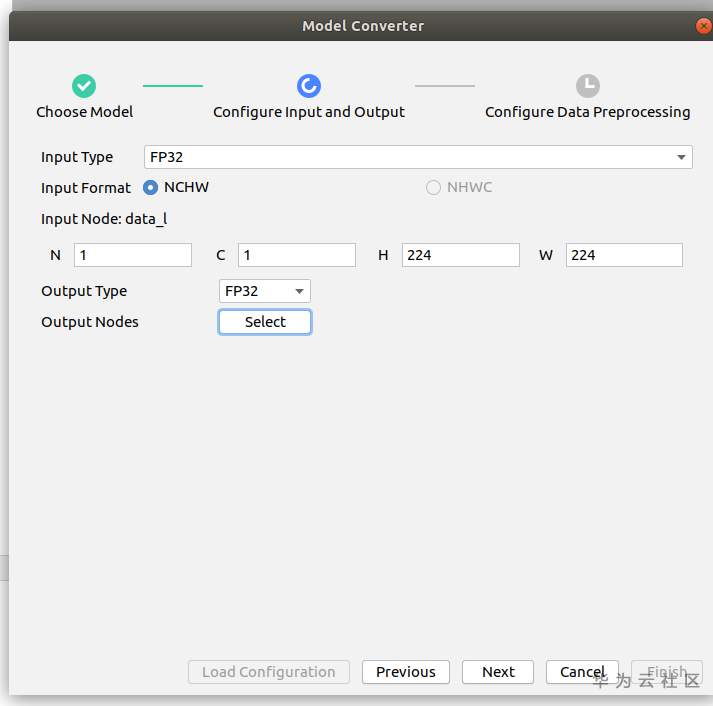This screenshot has width=713, height=706.
Task: Select the NHWC input format radio button
Action: point(433,187)
